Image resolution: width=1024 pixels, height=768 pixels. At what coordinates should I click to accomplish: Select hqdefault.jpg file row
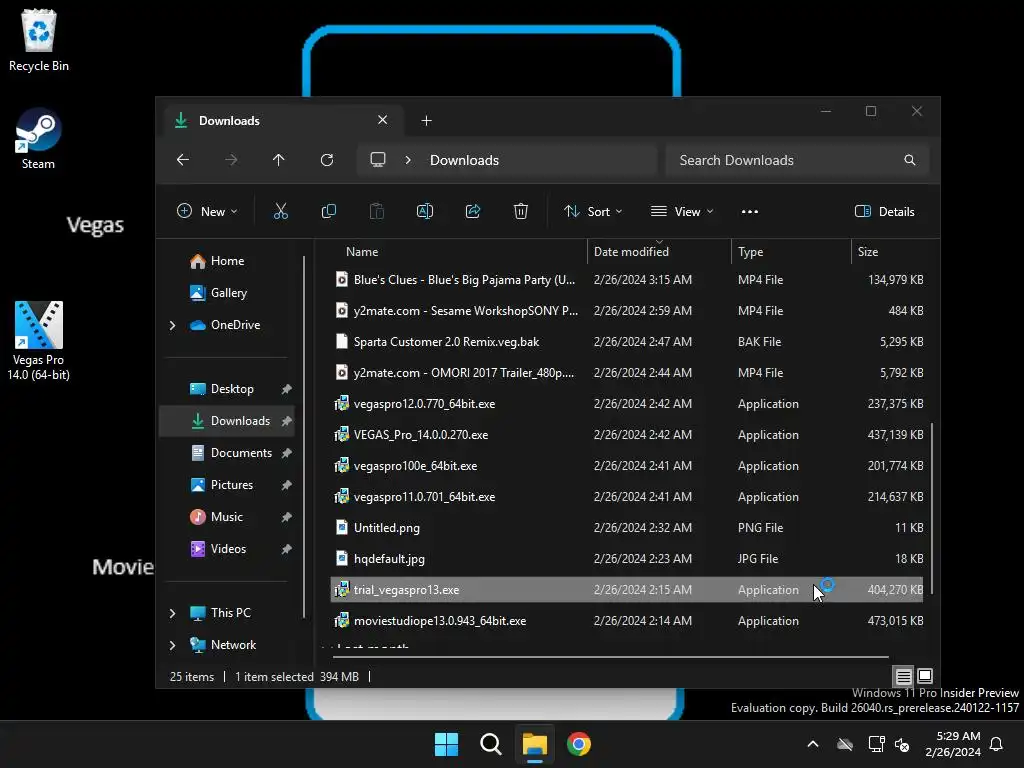[626, 559]
